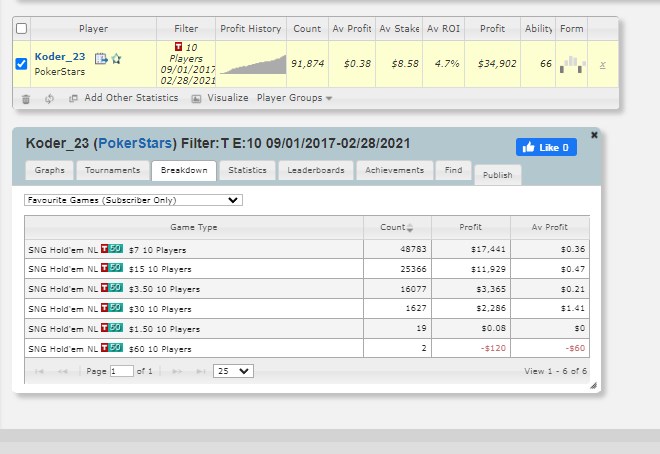Viewport: 660px width, 454px height.
Task: Click the count value 48783
Action: 413,249
